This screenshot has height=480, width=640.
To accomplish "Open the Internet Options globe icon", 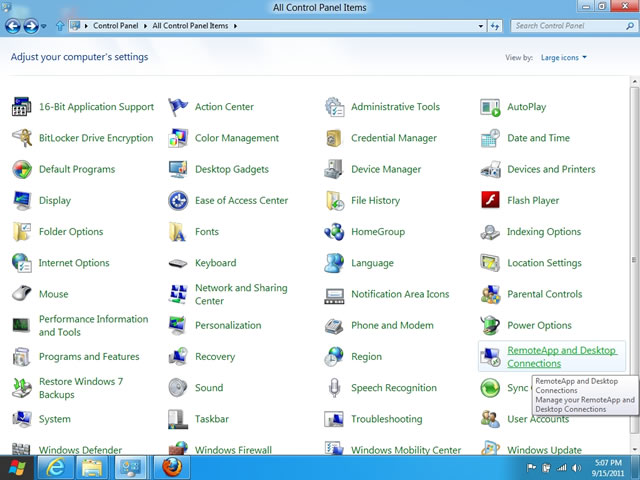I will click(x=22, y=263).
